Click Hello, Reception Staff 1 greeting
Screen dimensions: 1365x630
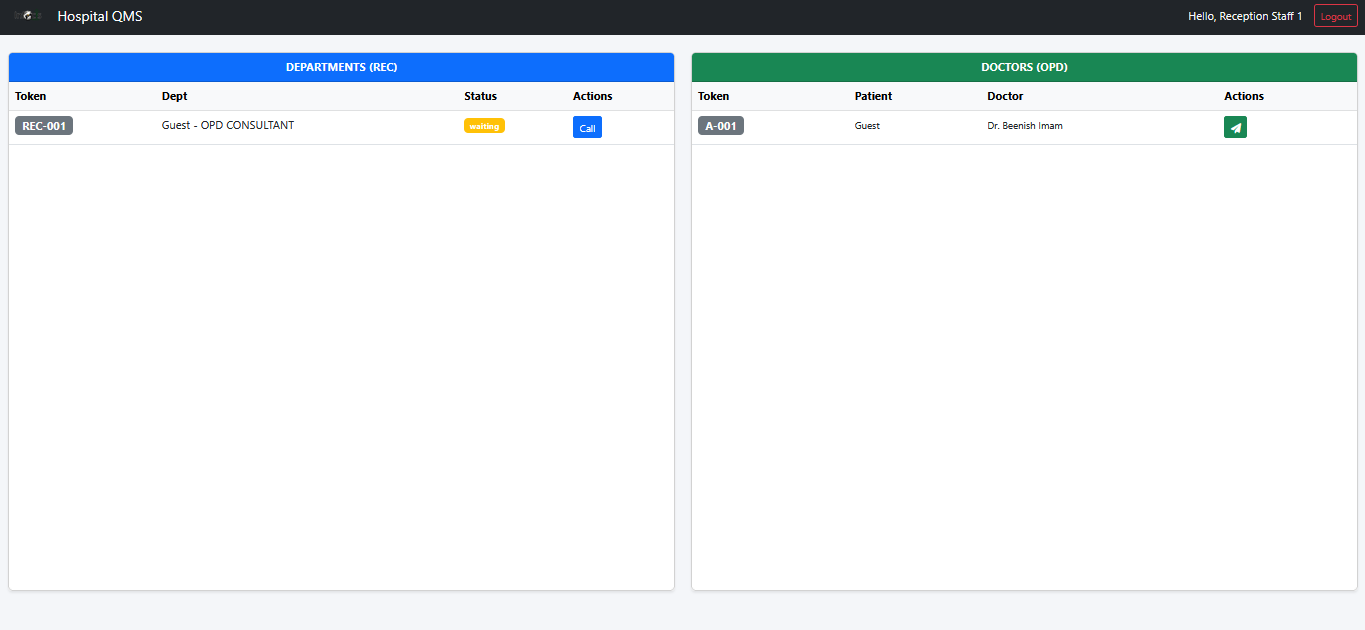point(1244,15)
